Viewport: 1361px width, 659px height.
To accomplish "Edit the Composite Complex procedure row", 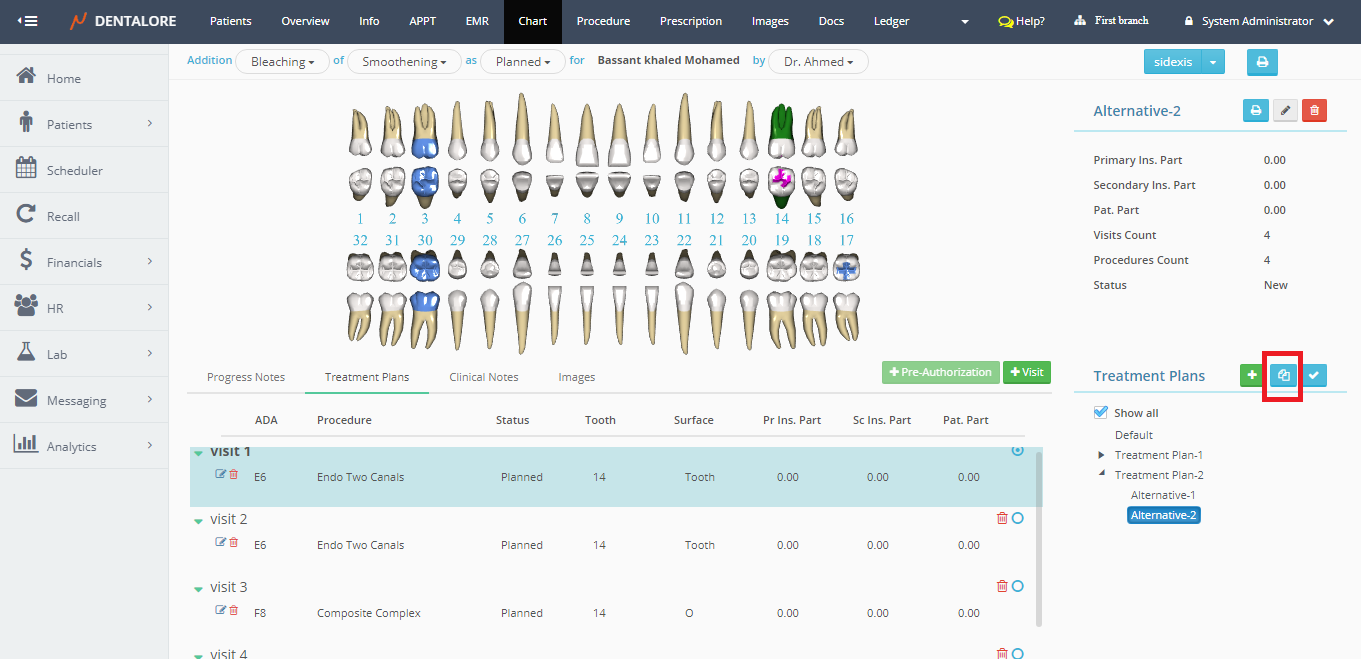I will point(221,610).
